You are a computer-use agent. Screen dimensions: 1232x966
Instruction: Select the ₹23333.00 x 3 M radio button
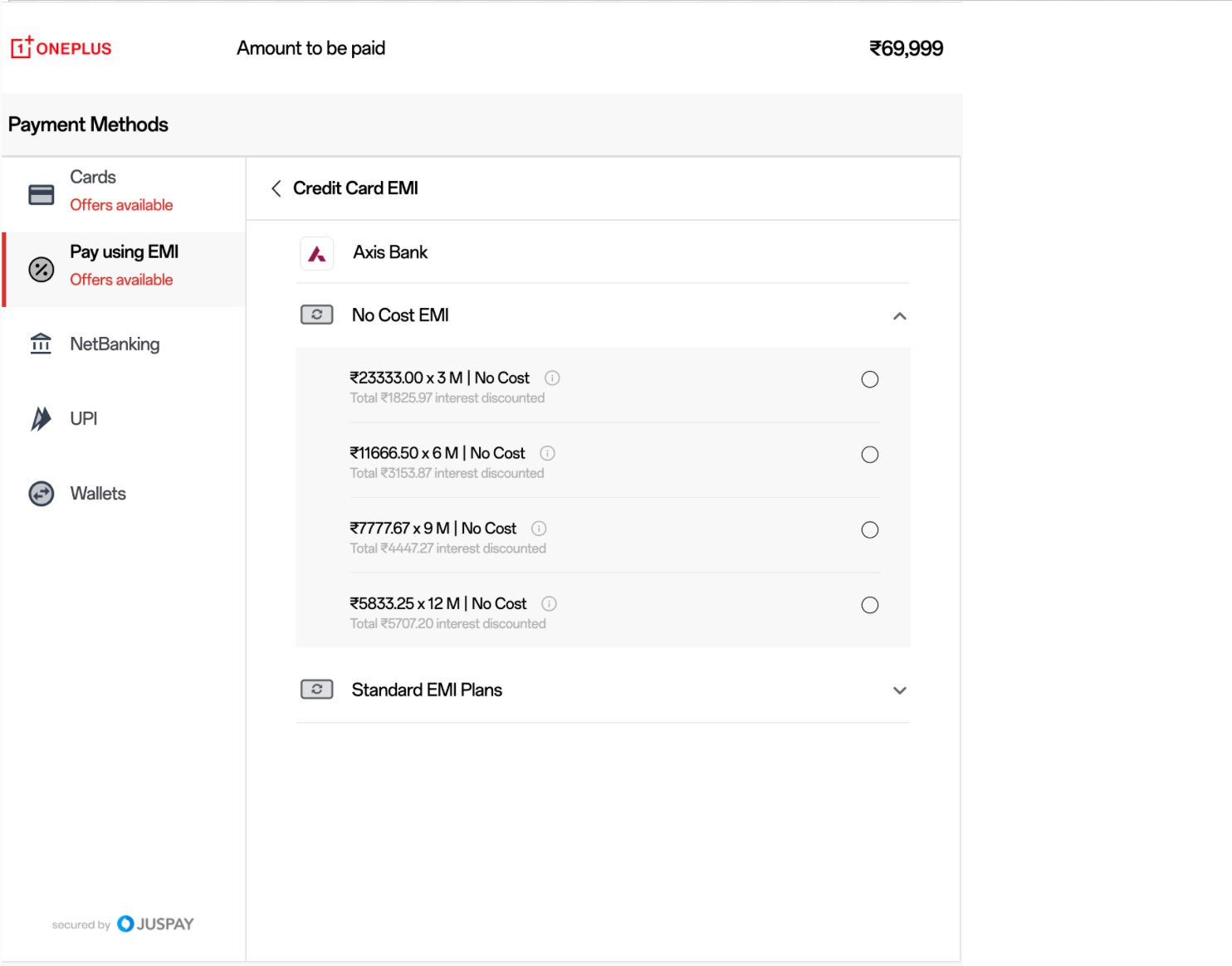click(x=869, y=379)
